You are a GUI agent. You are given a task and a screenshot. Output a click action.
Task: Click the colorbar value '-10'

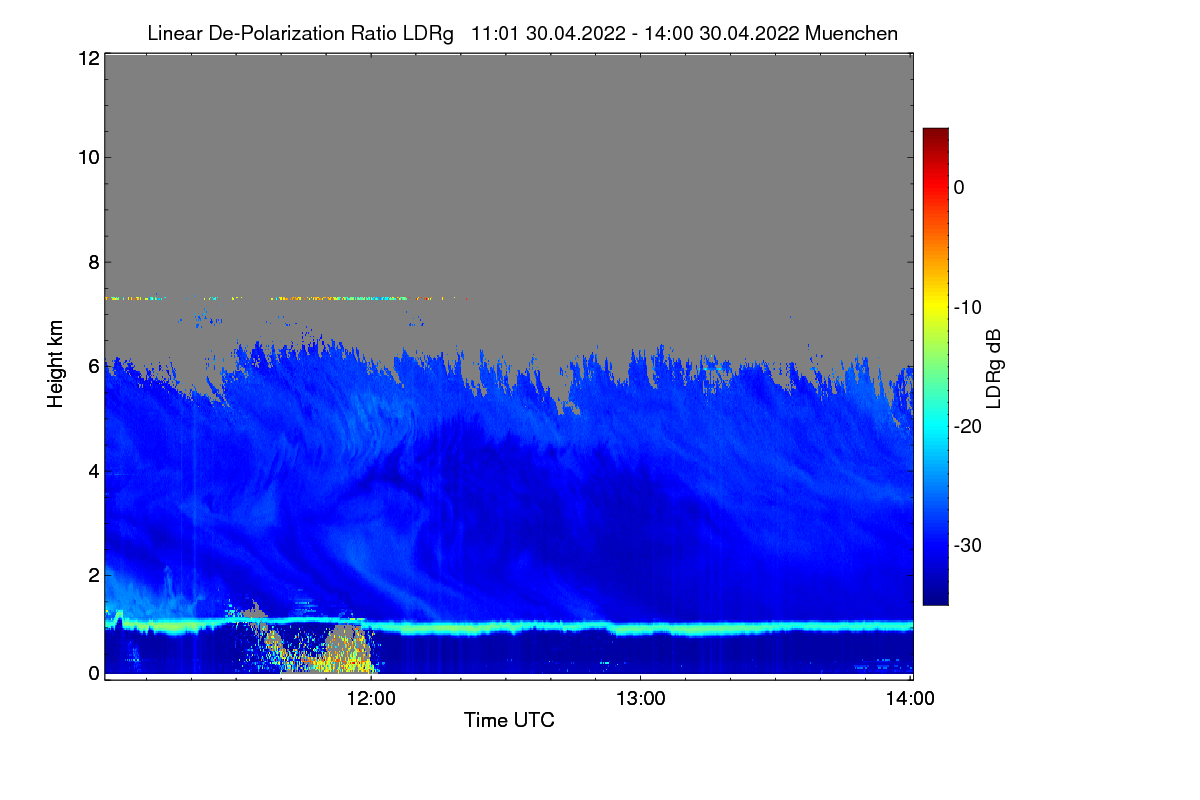[967, 307]
